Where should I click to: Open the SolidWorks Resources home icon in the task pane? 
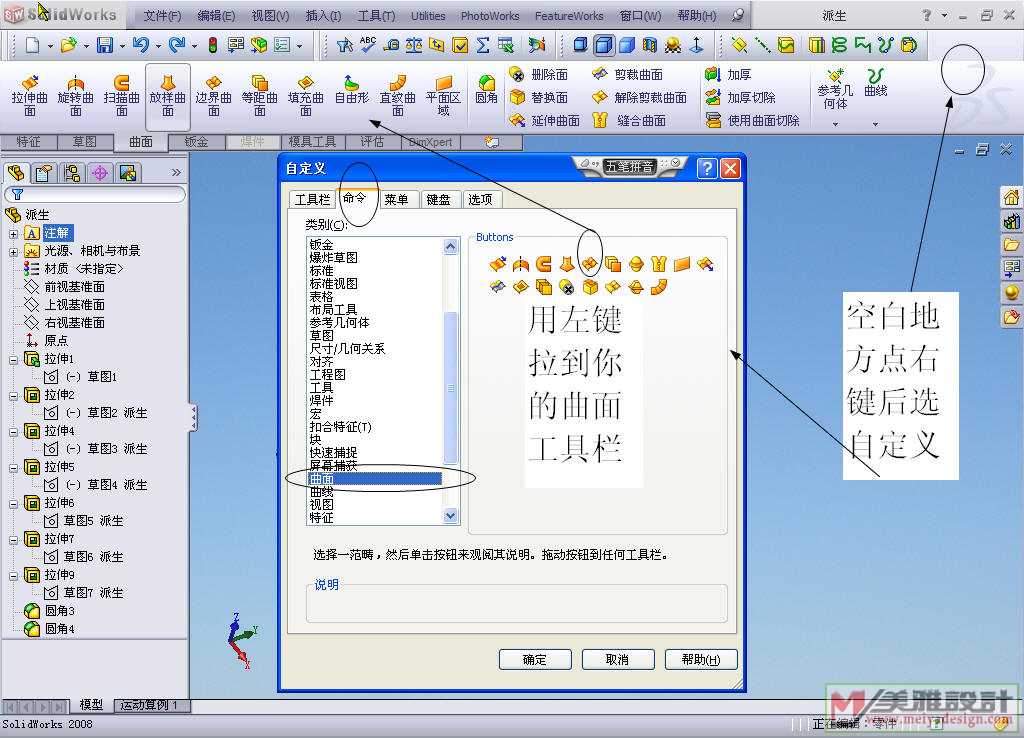pyautogui.click(x=1011, y=197)
